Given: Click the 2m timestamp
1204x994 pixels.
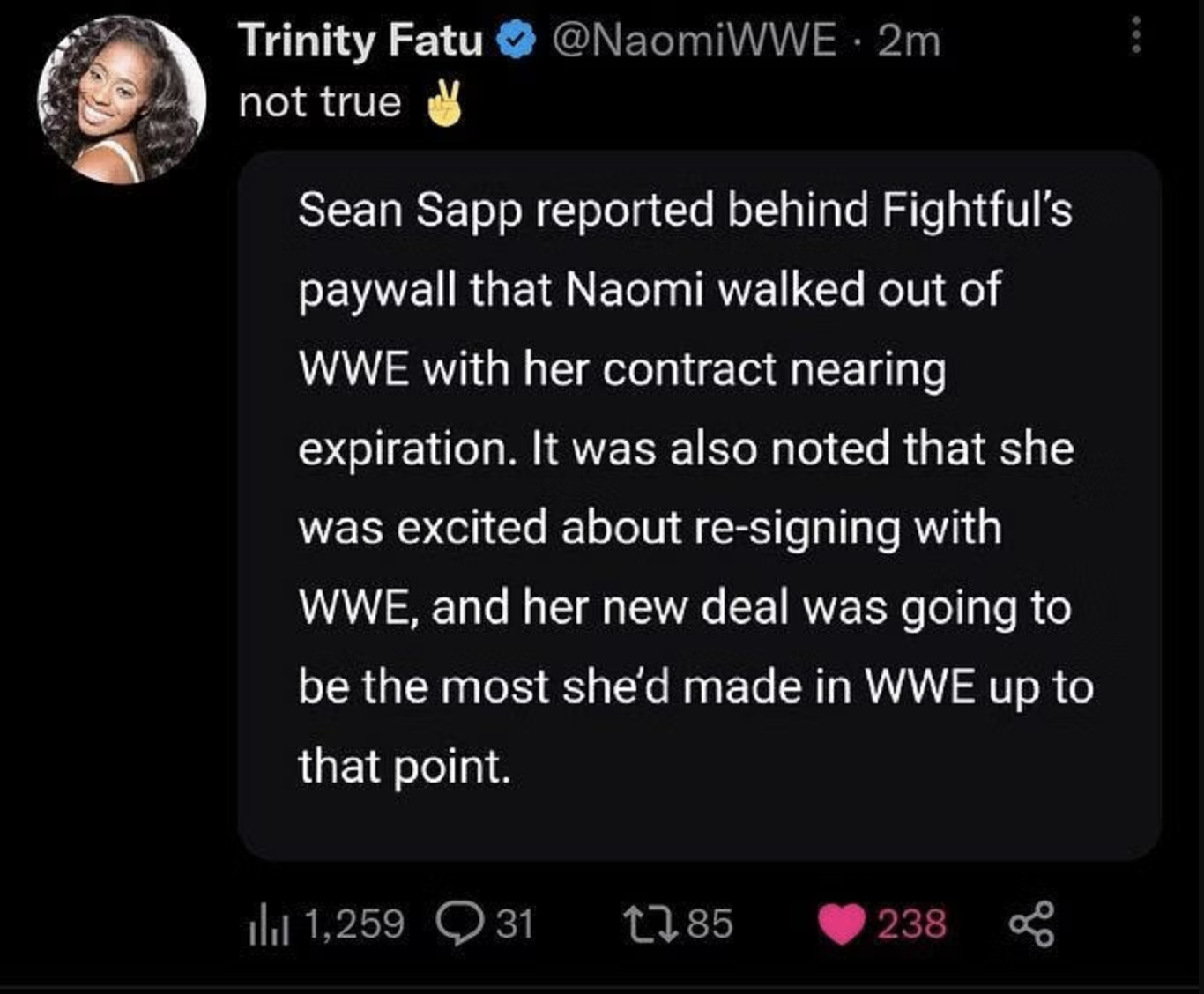Looking at the screenshot, I should [x=910, y=41].
